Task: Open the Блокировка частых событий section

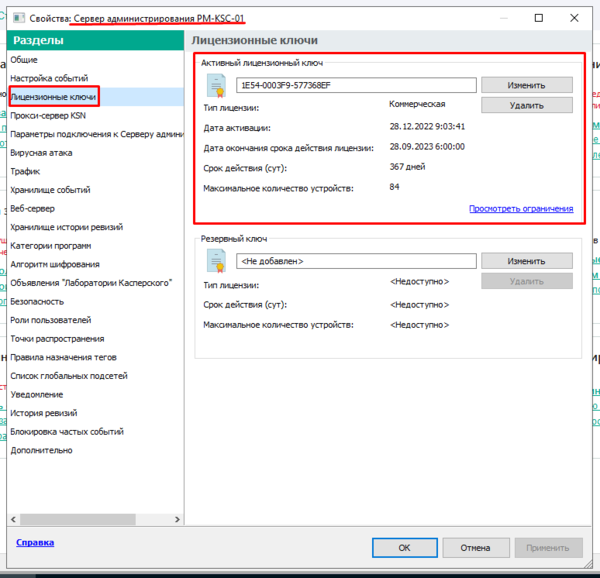Action: (x=67, y=432)
